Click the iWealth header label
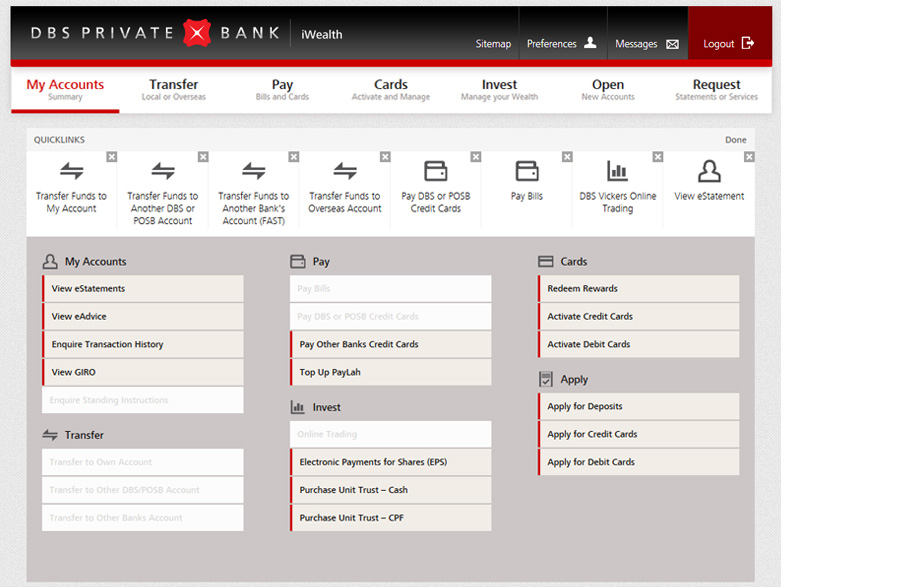Image resolution: width=910 pixels, height=587 pixels. [x=322, y=34]
